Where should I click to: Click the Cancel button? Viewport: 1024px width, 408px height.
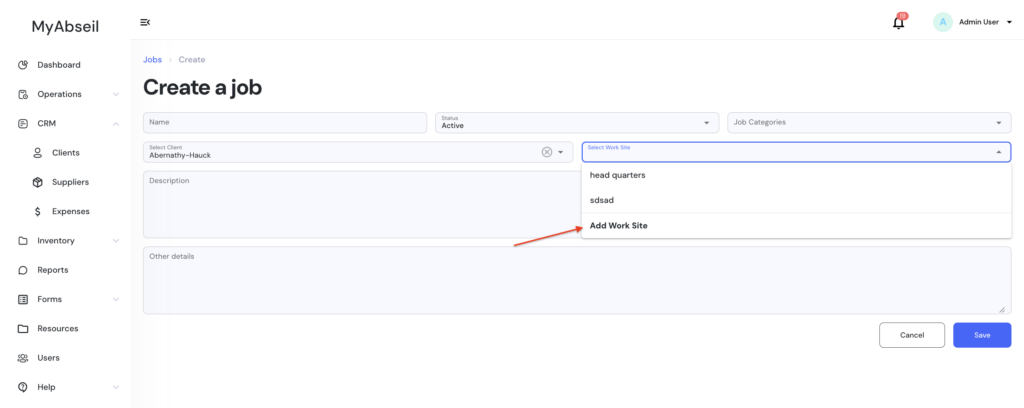(x=911, y=335)
